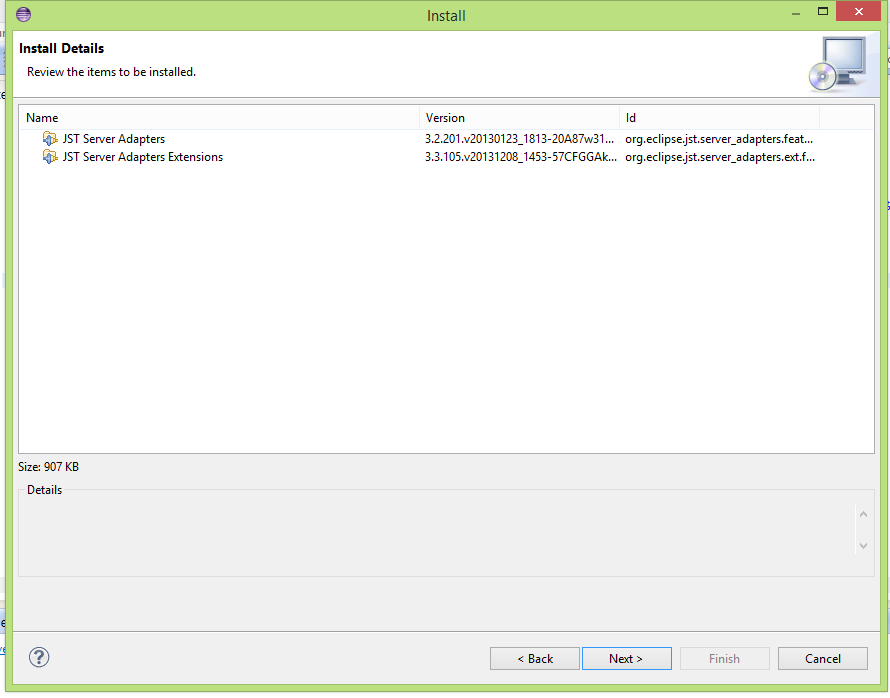Click the Size: 907 KB label
Image resolution: width=890 pixels, height=698 pixels.
[48, 467]
